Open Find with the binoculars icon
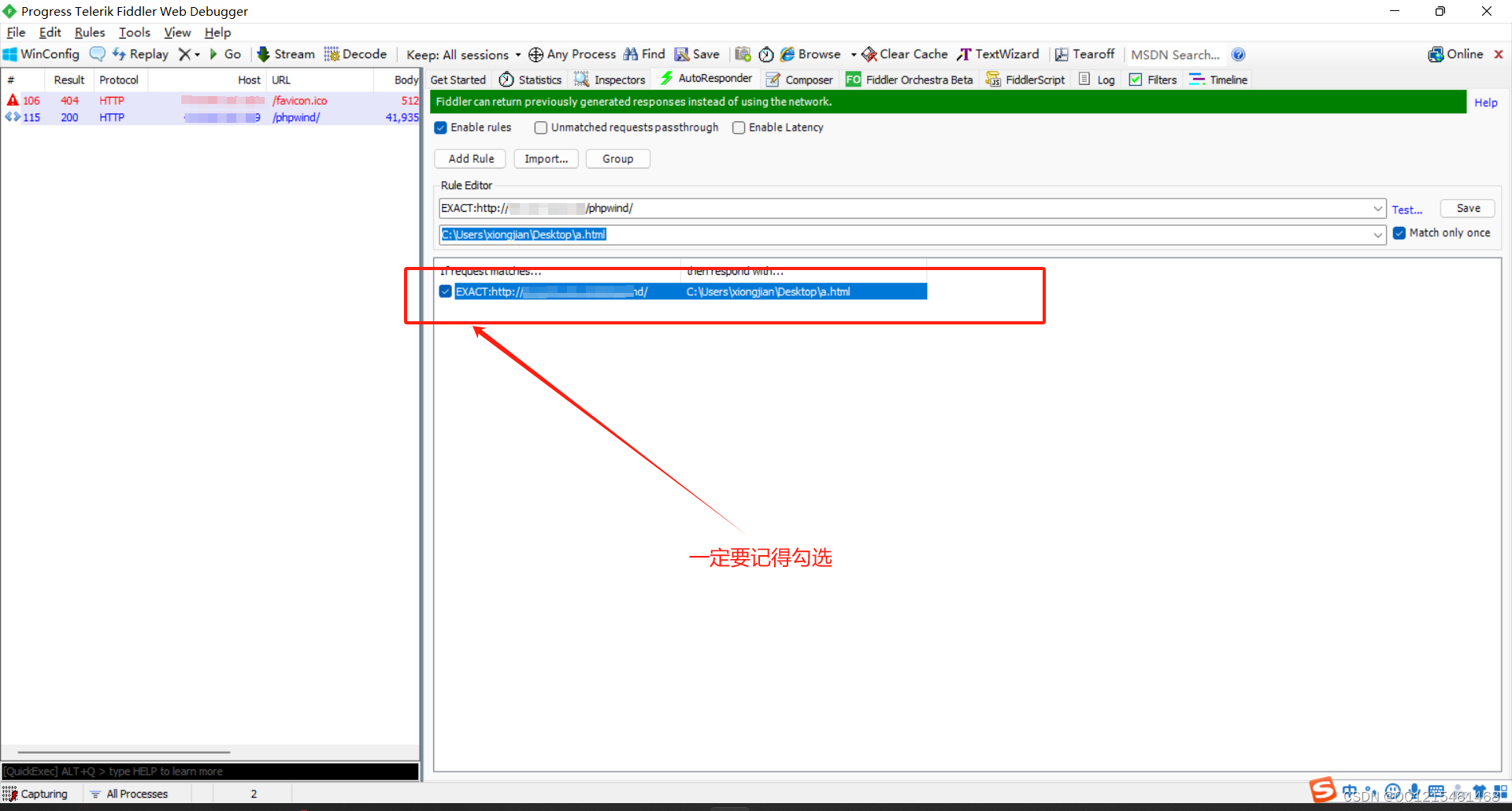Screen dimensions: 1512x811 click(x=631, y=54)
